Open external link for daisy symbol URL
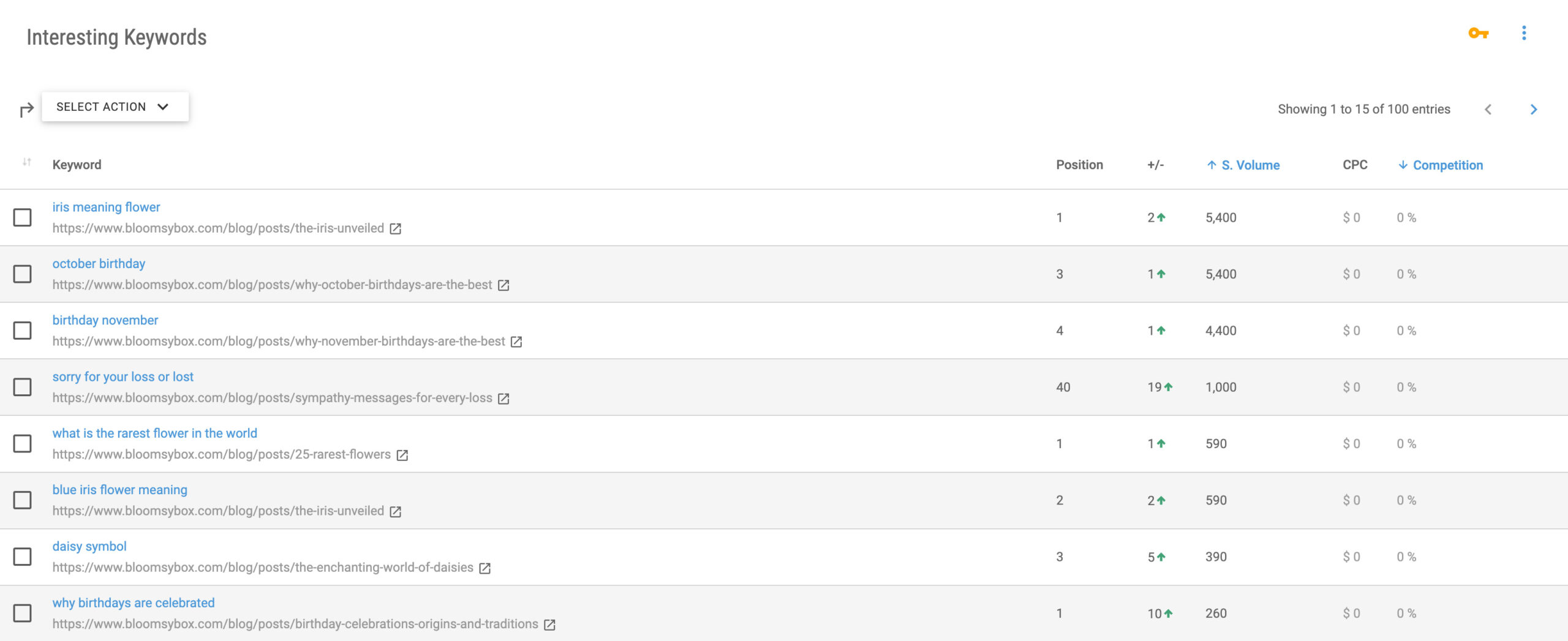 pos(485,568)
